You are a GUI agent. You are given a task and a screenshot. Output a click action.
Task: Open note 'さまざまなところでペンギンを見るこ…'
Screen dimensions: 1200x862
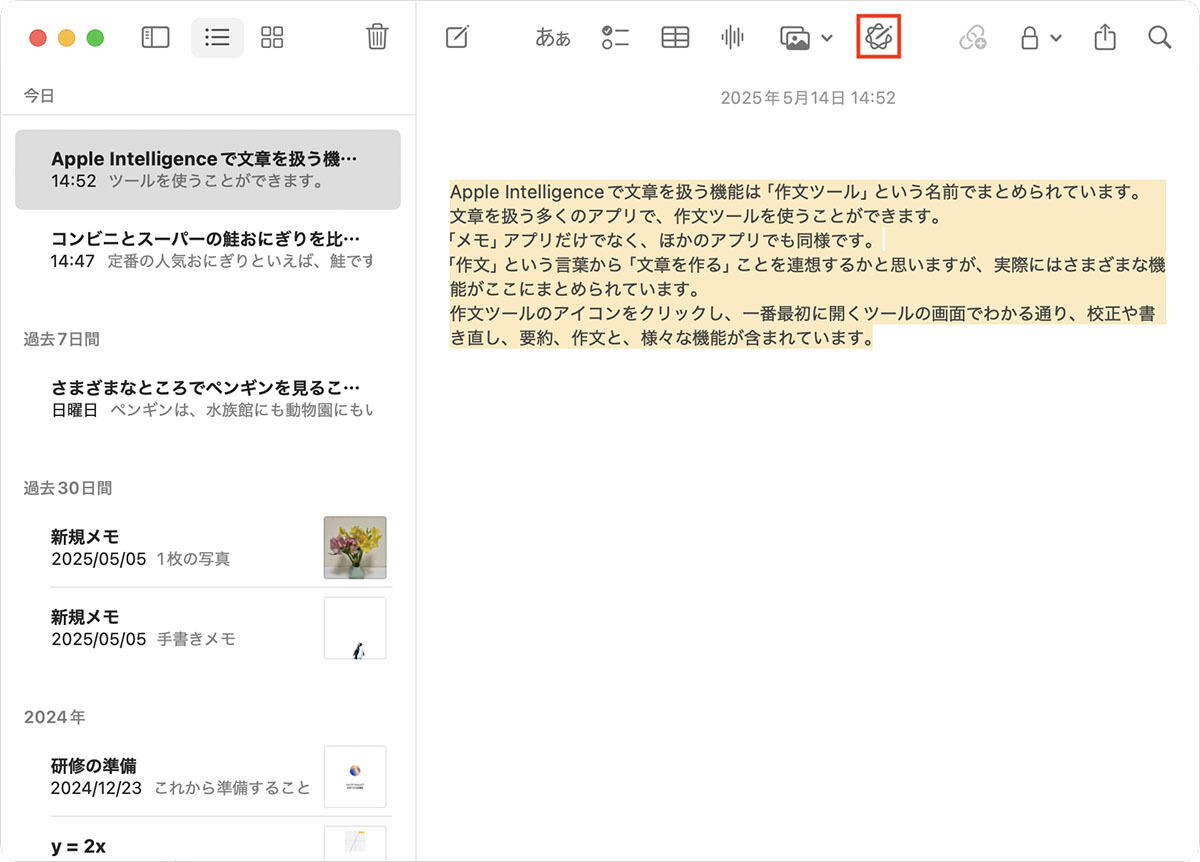click(208, 398)
